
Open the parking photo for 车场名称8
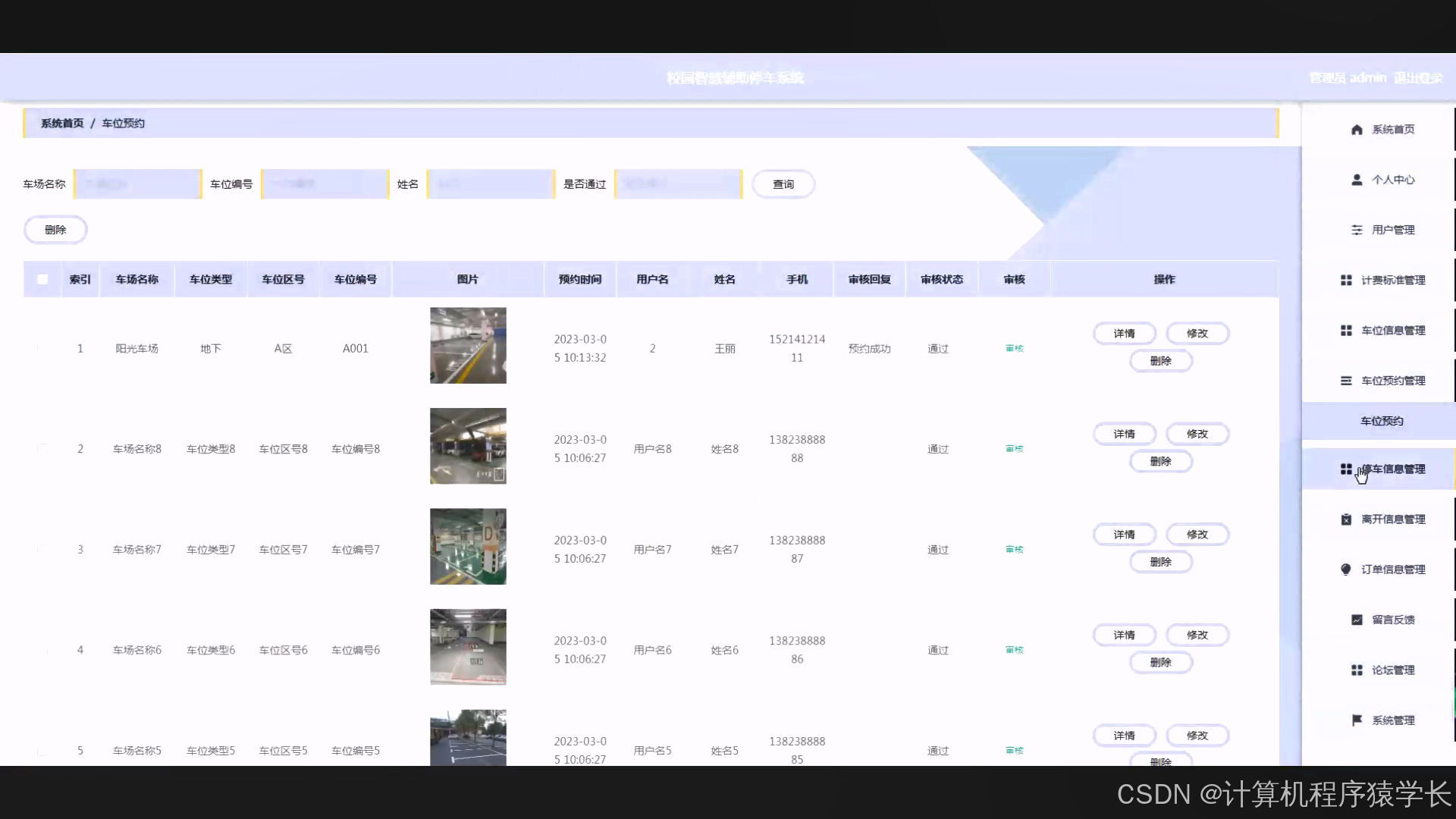click(468, 446)
